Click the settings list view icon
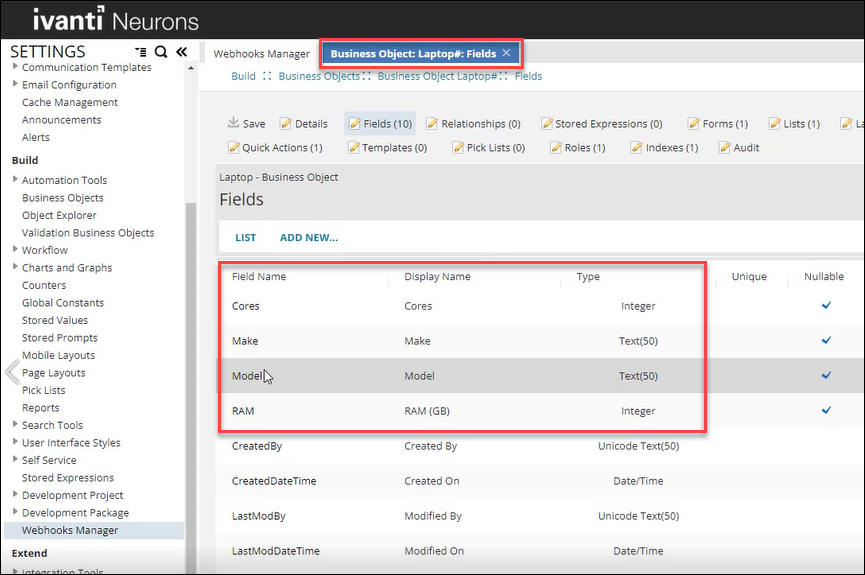This screenshot has height=575, width=865. pos(140,52)
